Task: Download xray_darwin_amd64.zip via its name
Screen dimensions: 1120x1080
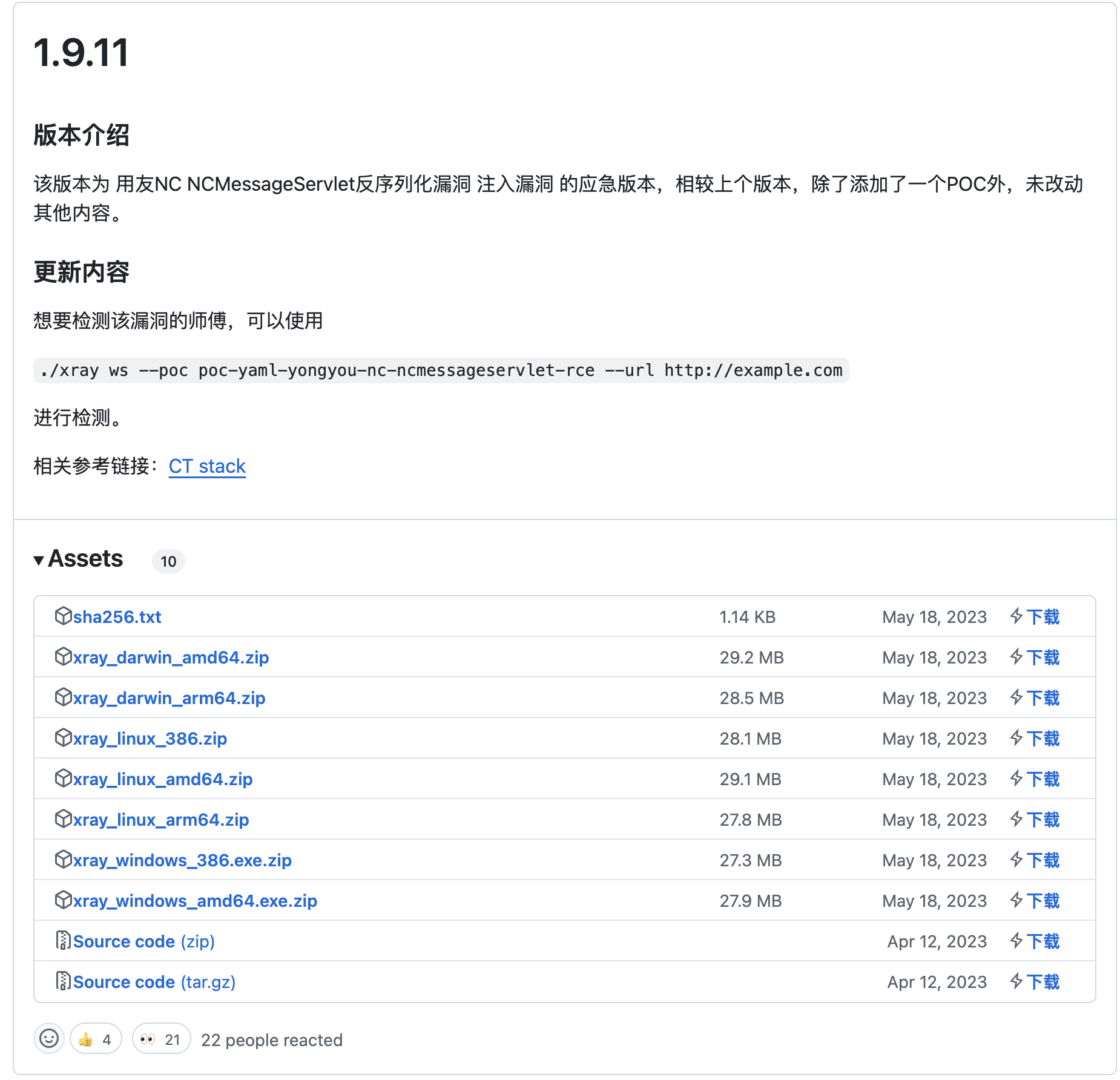Action: point(171,657)
